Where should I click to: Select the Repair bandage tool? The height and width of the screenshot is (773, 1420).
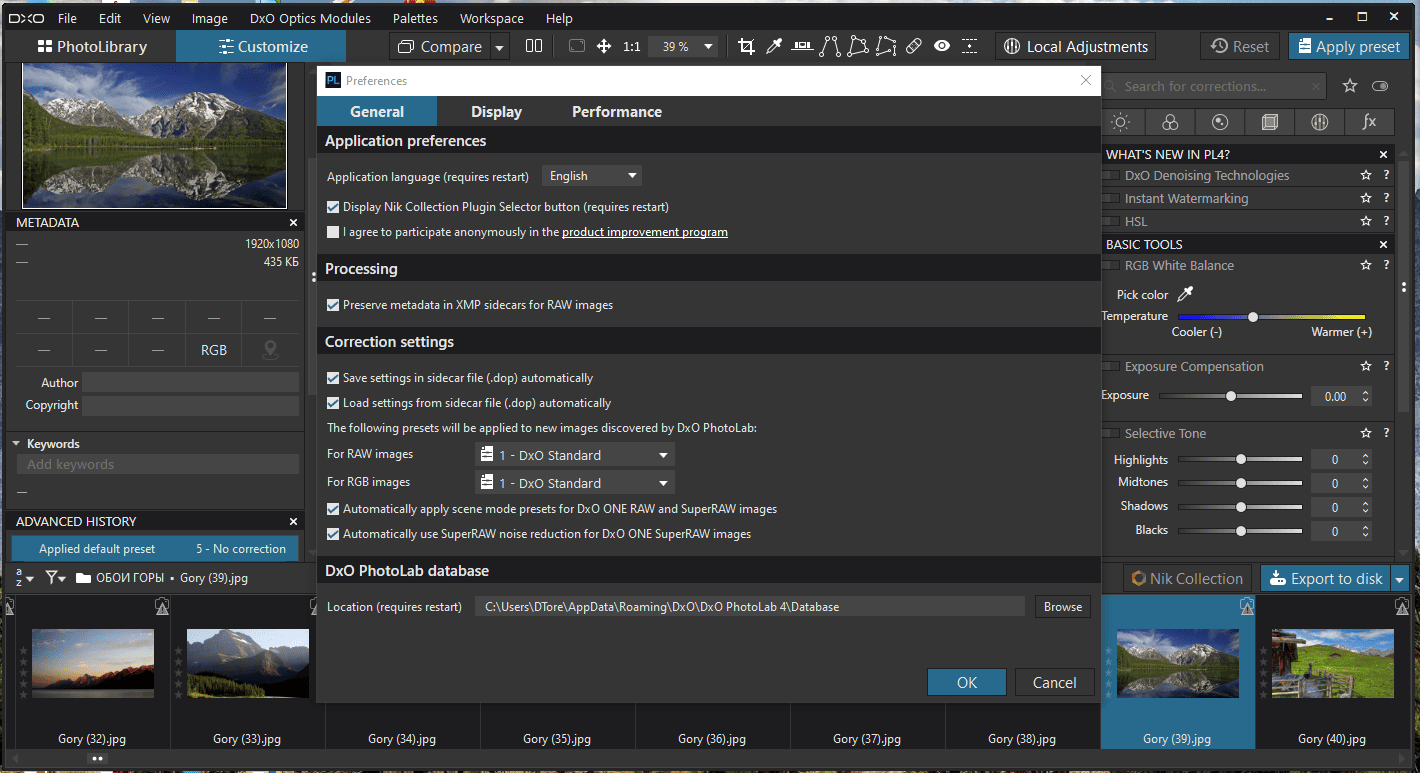[x=914, y=46]
